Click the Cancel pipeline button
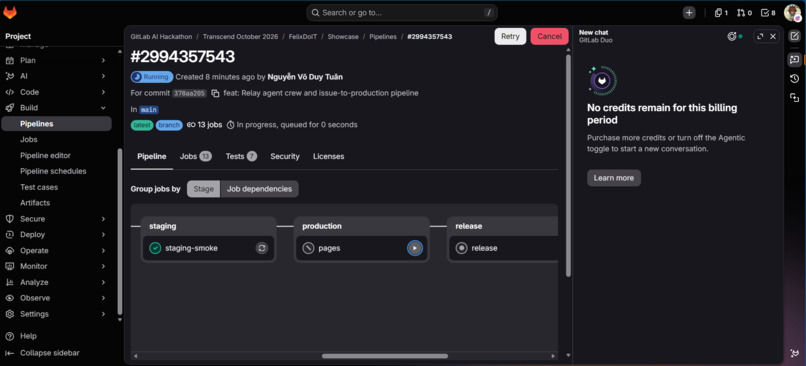The image size is (806, 366). [549, 36]
